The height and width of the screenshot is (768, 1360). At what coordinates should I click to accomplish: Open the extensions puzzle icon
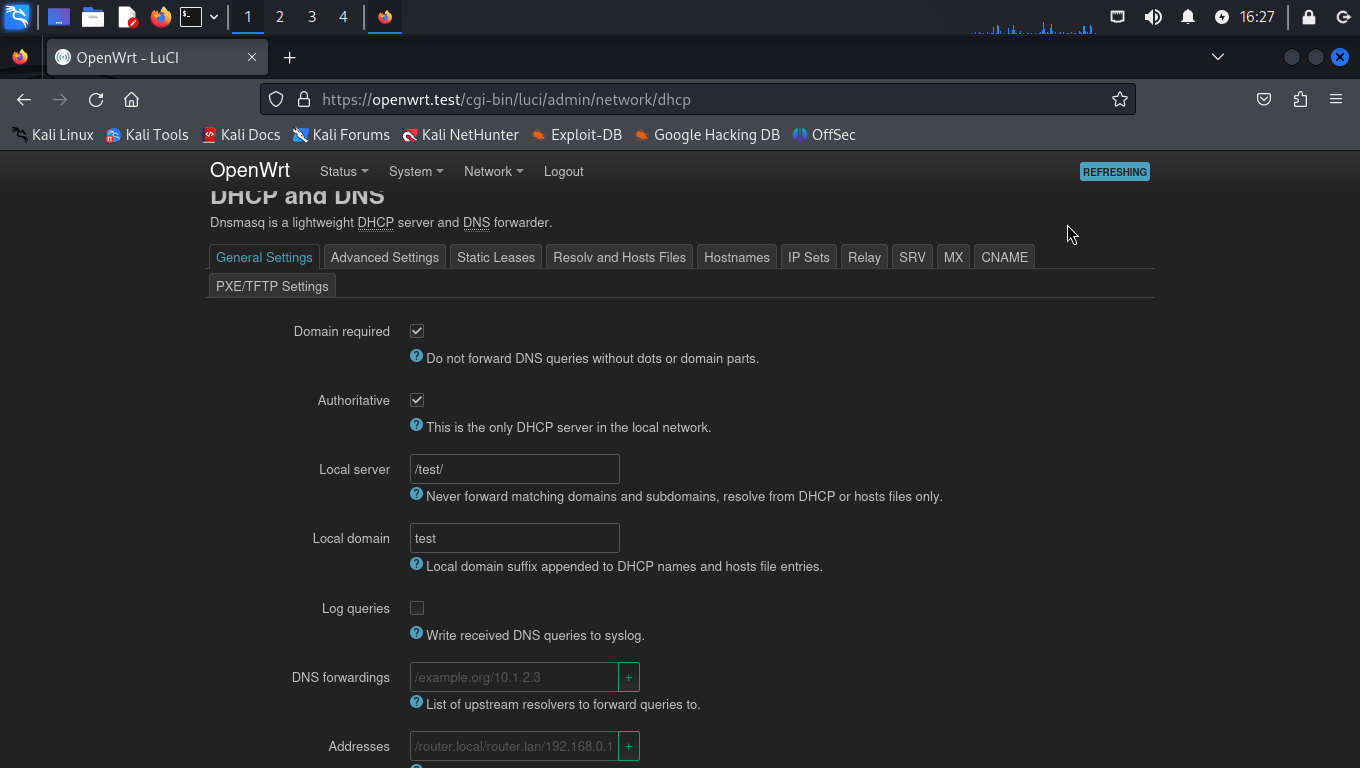point(1300,99)
